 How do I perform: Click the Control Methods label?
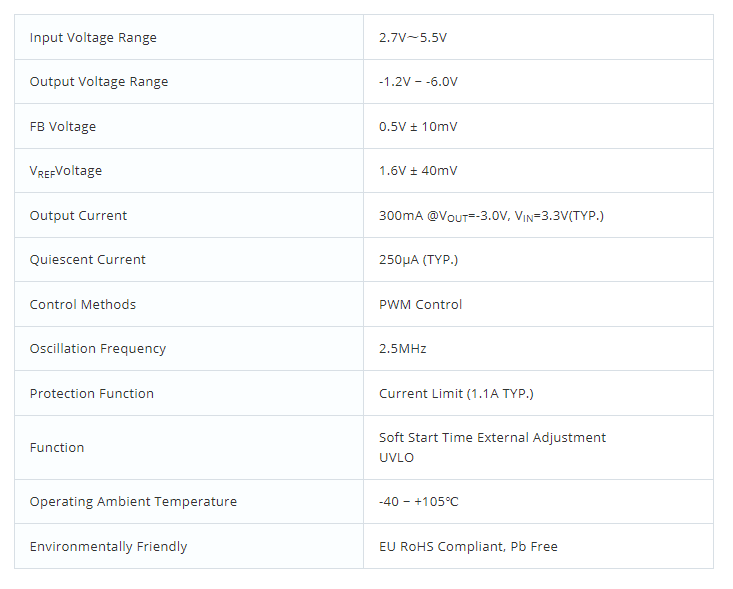pos(83,305)
